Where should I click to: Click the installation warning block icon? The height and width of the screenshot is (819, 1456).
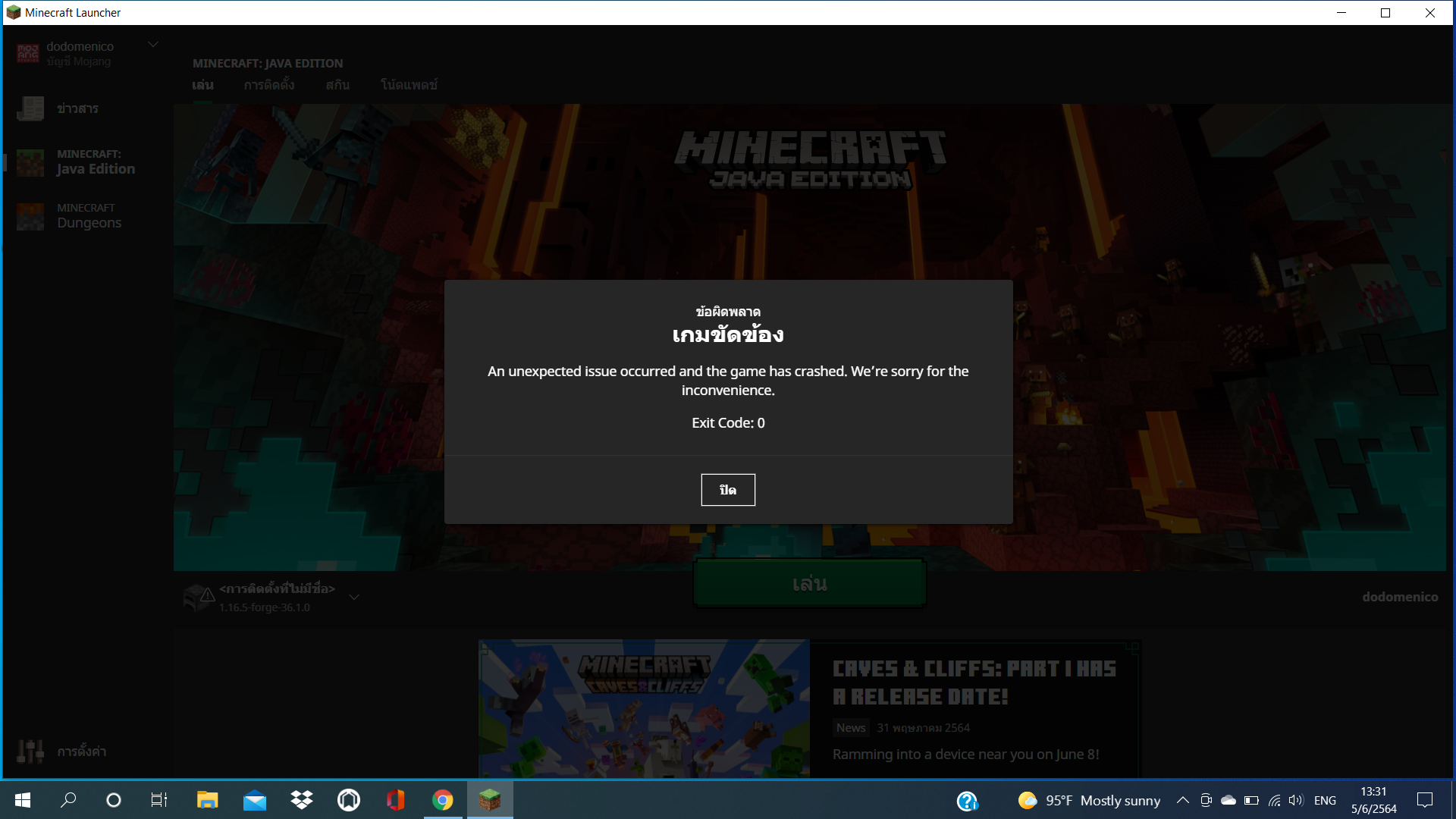coord(199,598)
